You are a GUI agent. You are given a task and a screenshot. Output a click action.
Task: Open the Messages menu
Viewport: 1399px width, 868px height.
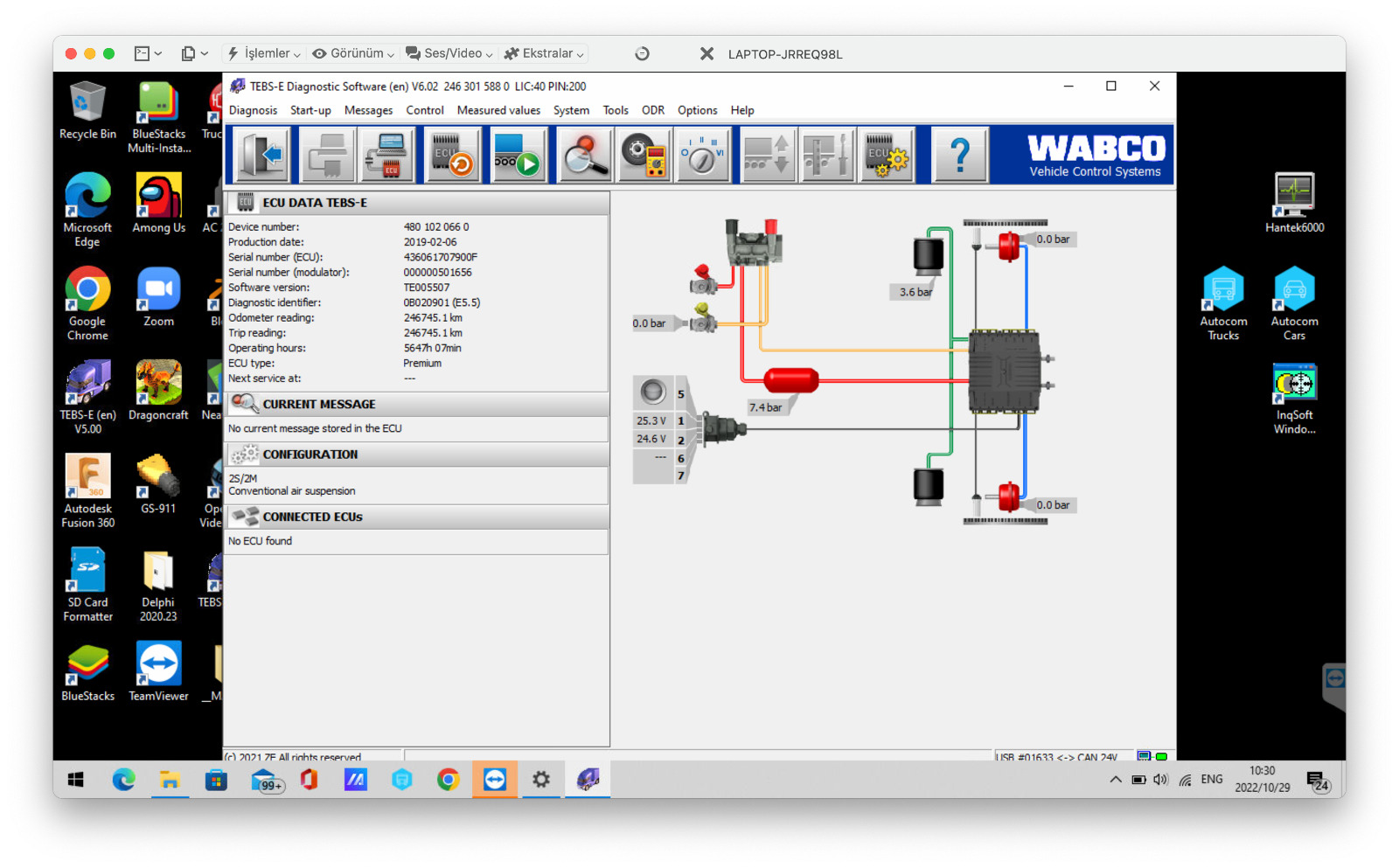point(368,110)
